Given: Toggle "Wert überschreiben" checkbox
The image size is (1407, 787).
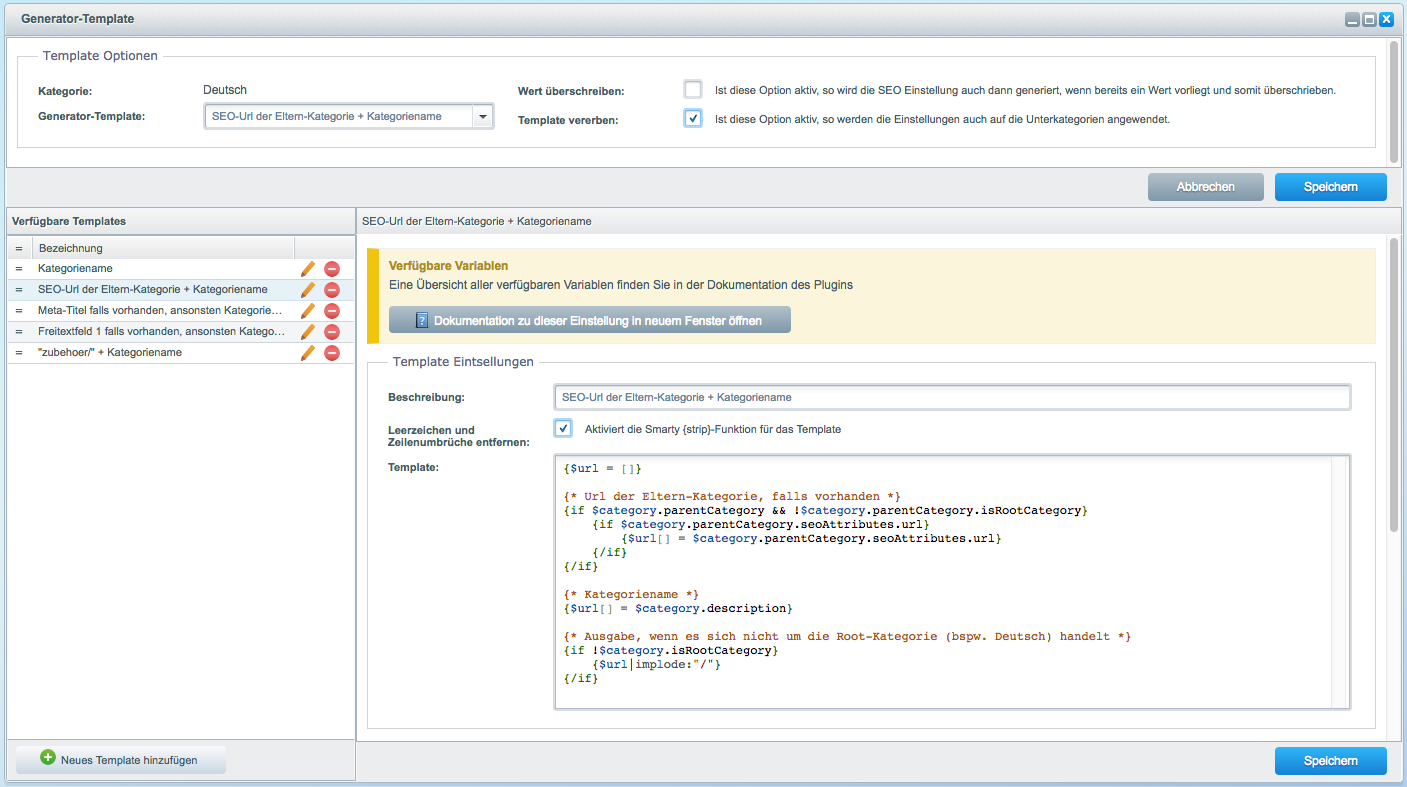Looking at the screenshot, I should [x=693, y=89].
